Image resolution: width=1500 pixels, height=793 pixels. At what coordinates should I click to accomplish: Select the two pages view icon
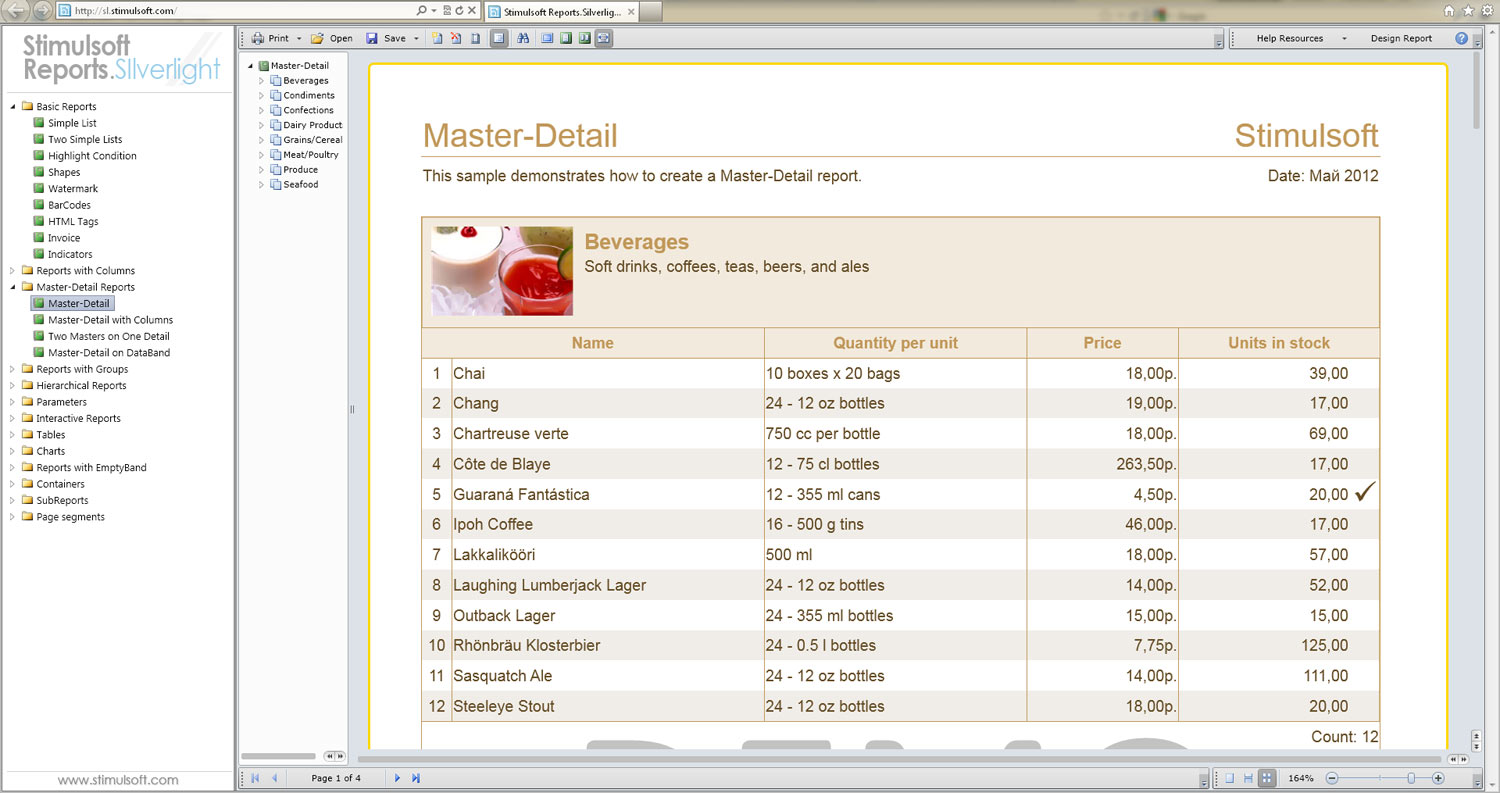point(585,38)
